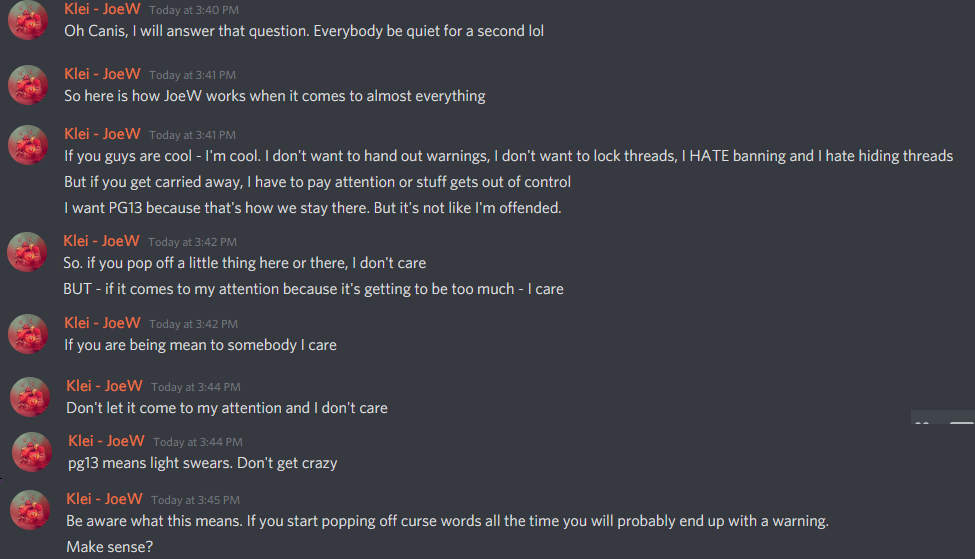
Task: Open profile picture beside "If you guys are cool" message
Action: pyautogui.click(x=28, y=145)
